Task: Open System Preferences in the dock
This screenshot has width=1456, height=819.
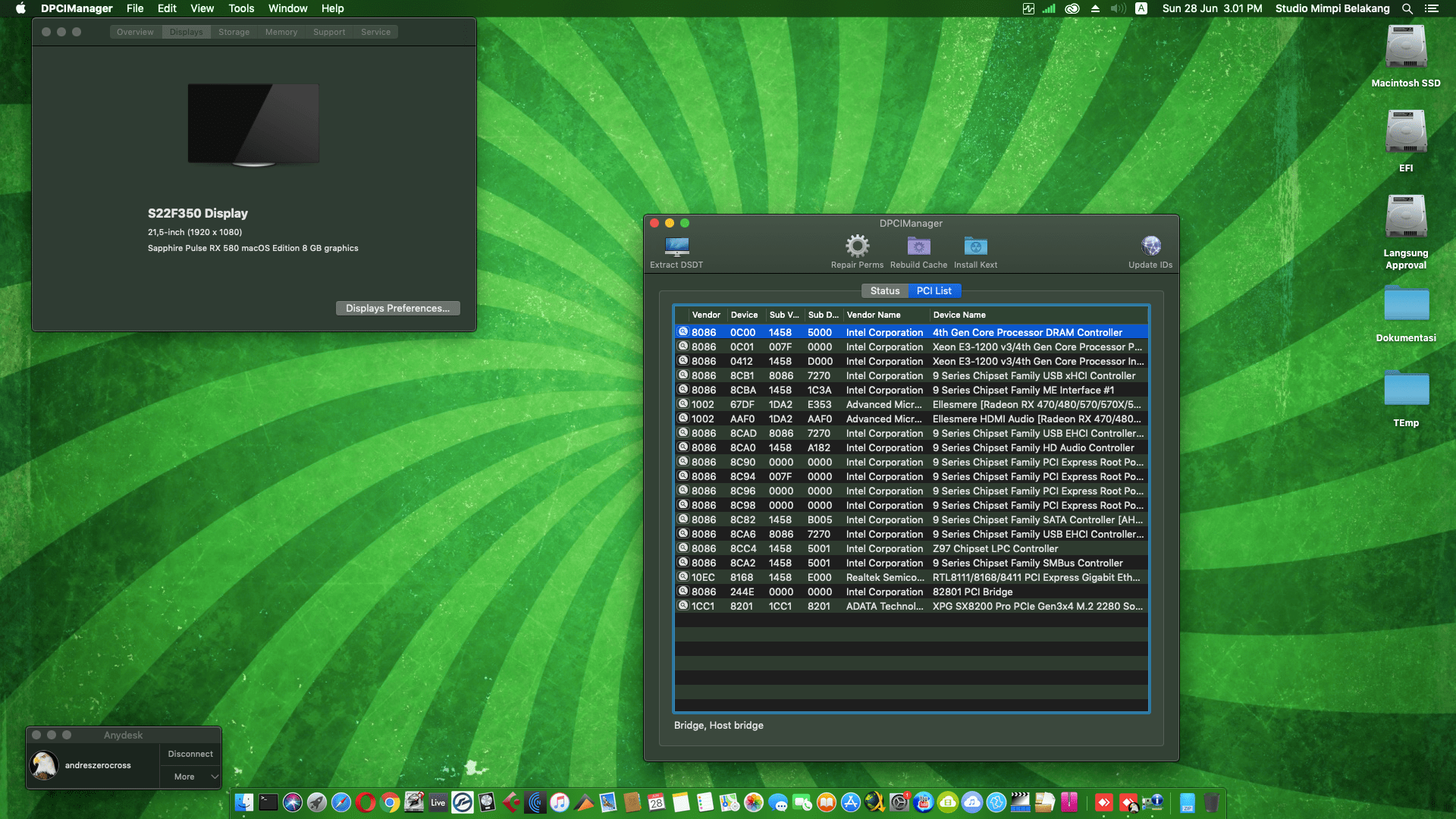Action: tap(899, 802)
